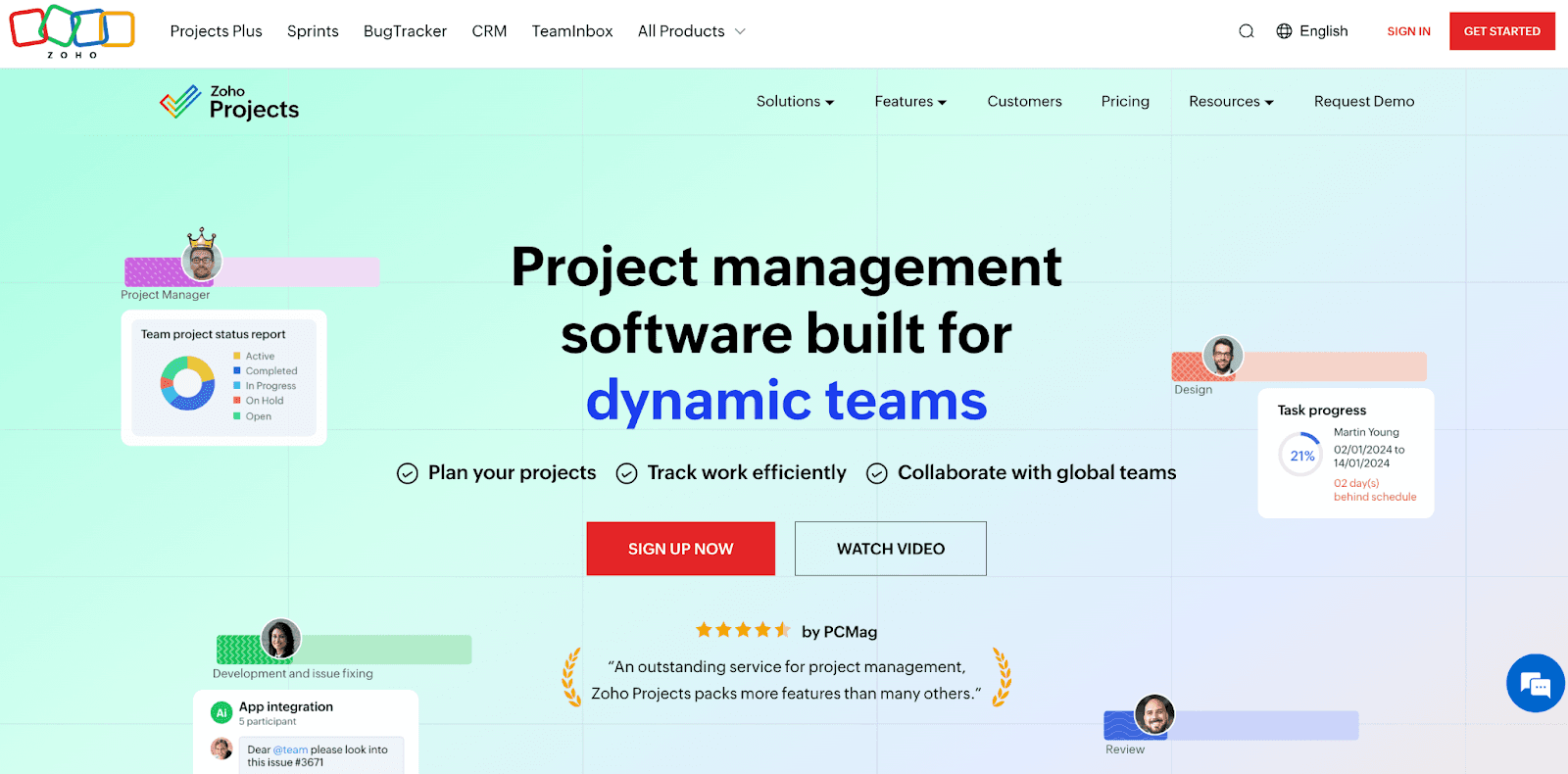Viewport: 1568px width, 774px height.
Task: Click the checkmark beside Track work efficiently
Action: 626,474
